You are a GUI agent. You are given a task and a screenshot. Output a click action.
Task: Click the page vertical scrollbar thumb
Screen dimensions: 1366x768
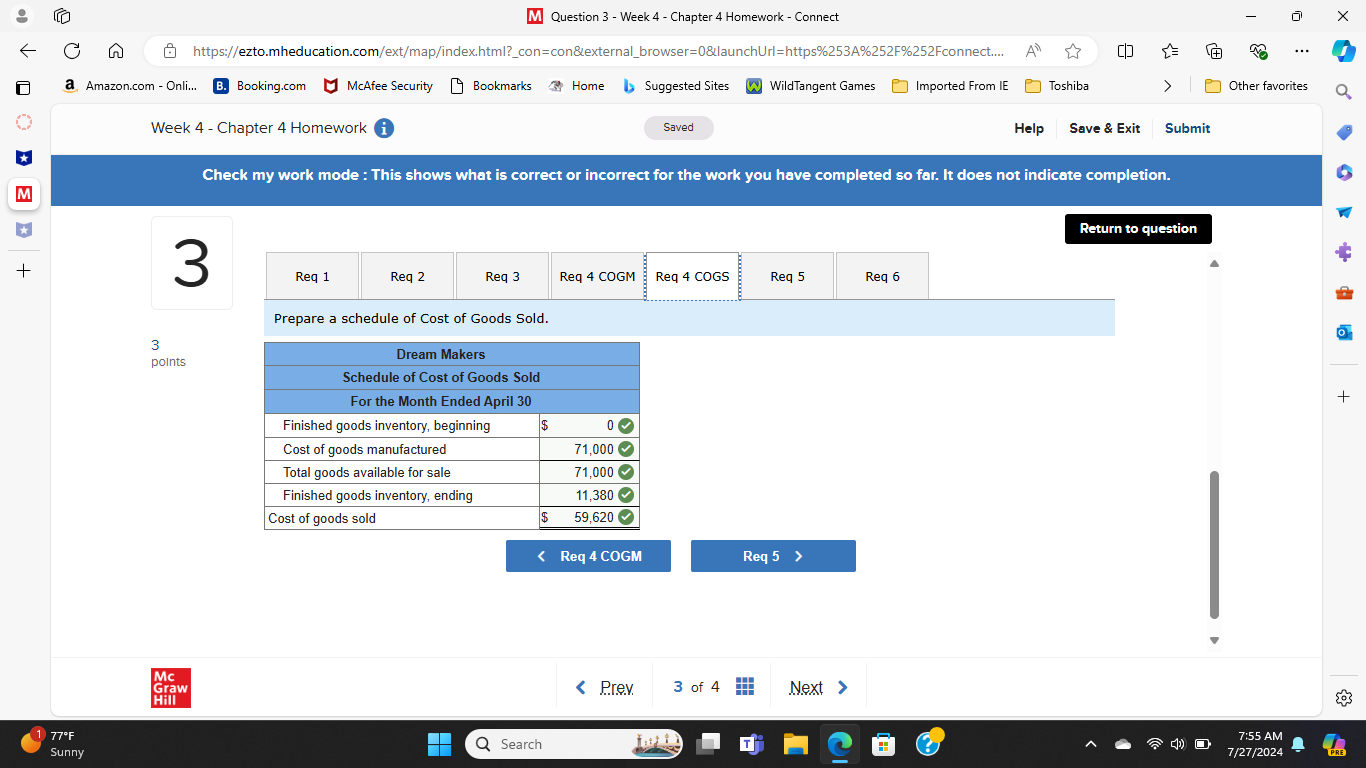point(1215,545)
